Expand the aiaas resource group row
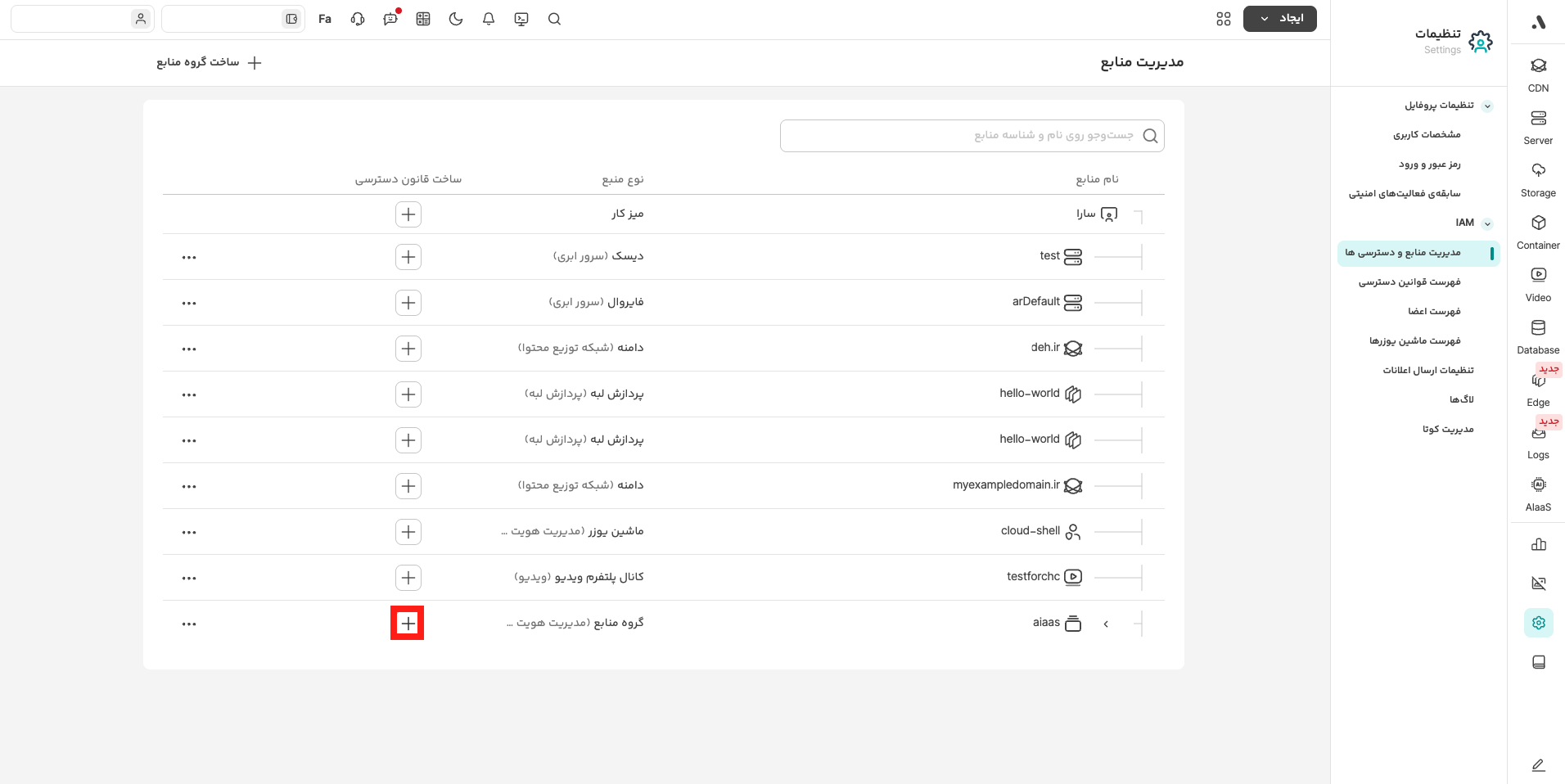Viewport: 1565px width, 784px height. click(x=1106, y=624)
